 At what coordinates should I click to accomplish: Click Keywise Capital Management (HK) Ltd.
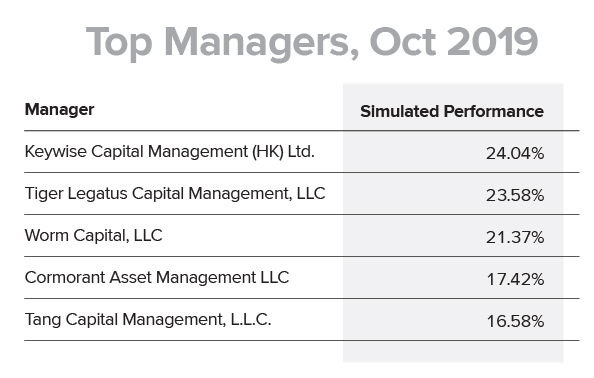tap(170, 152)
